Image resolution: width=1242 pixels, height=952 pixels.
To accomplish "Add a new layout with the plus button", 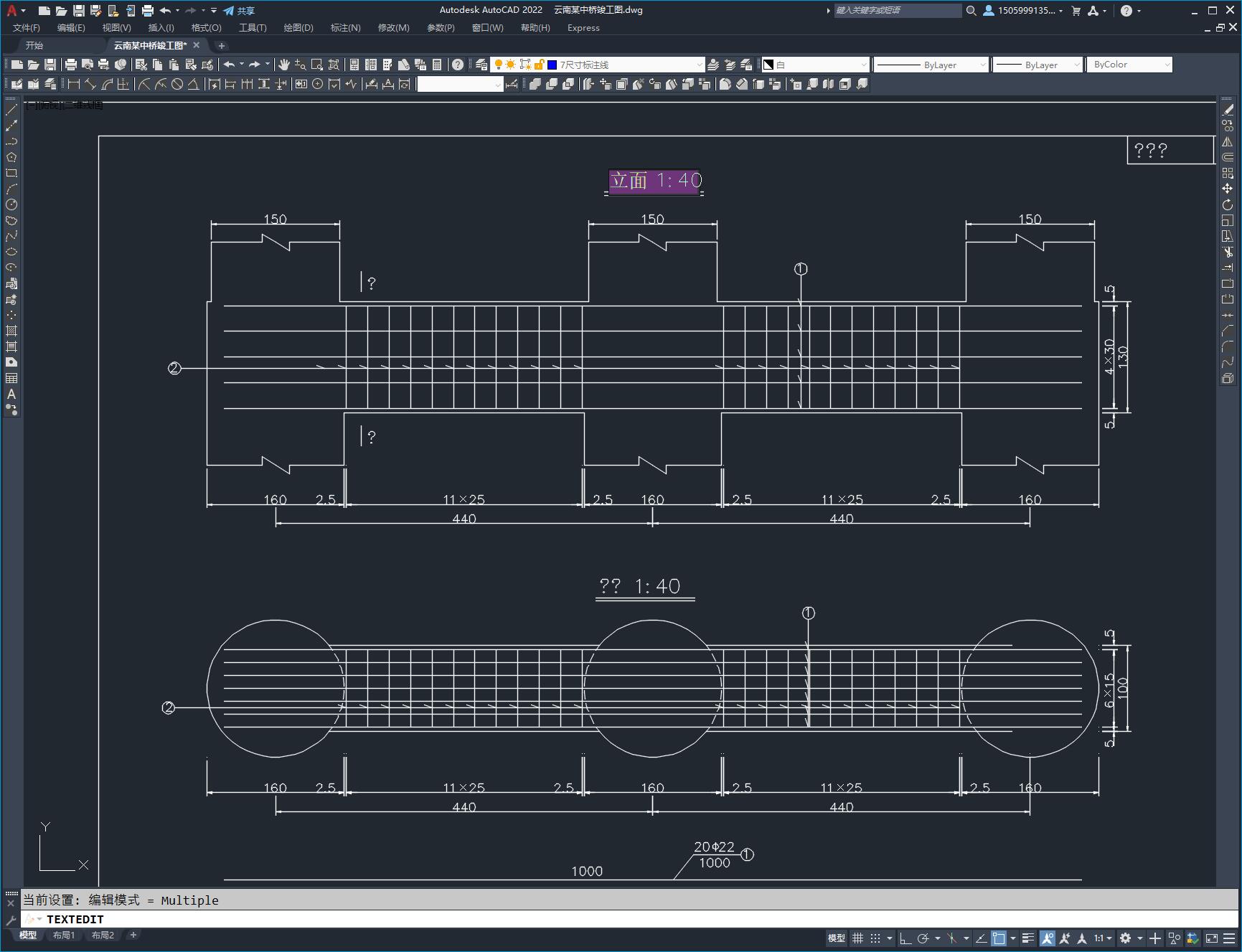I will click(133, 935).
